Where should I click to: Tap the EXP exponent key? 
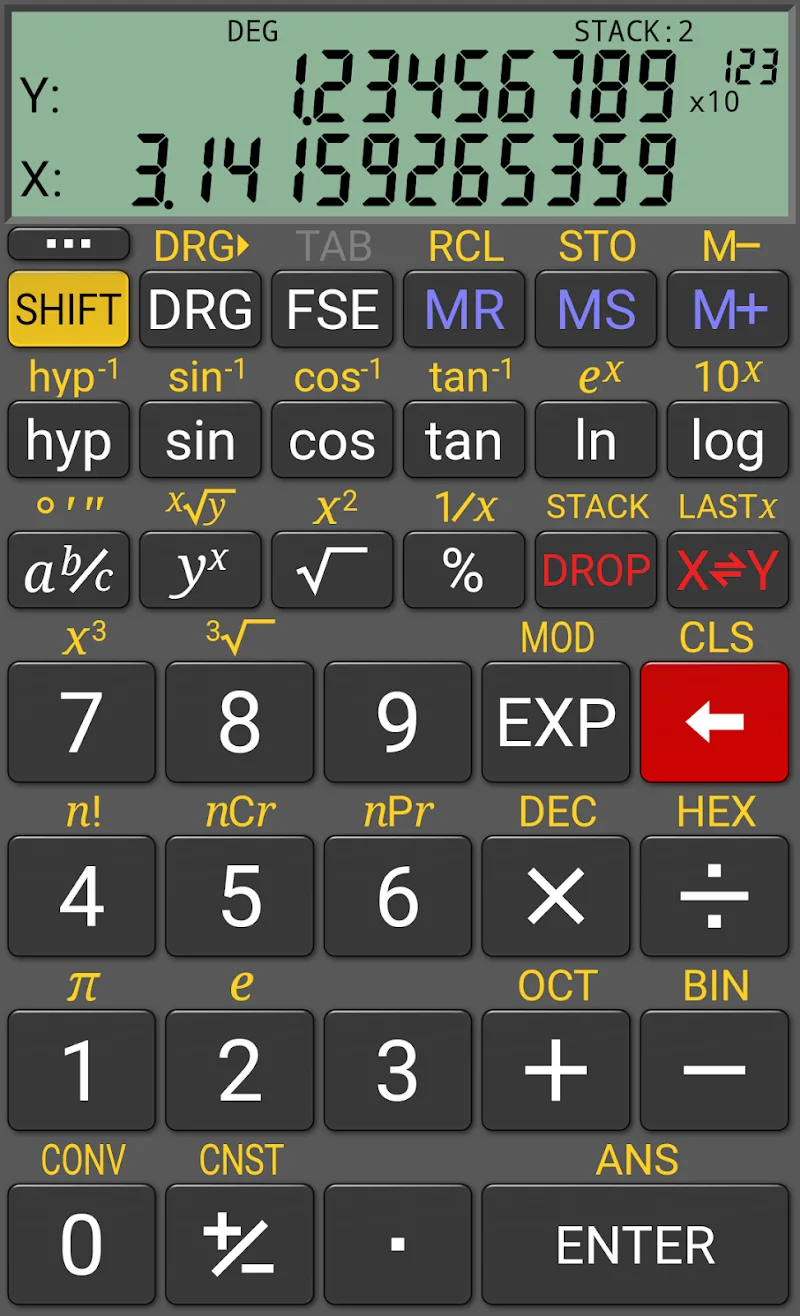[556, 721]
